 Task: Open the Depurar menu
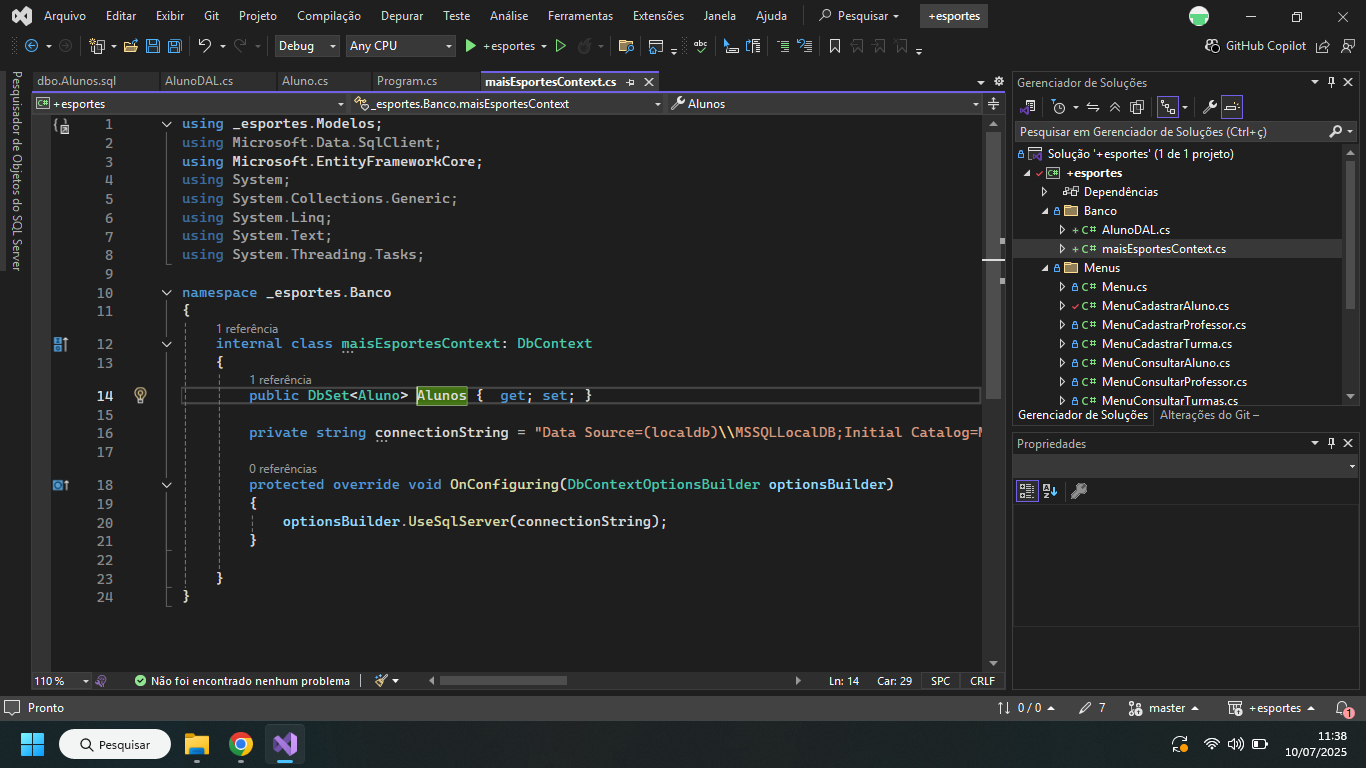click(401, 16)
